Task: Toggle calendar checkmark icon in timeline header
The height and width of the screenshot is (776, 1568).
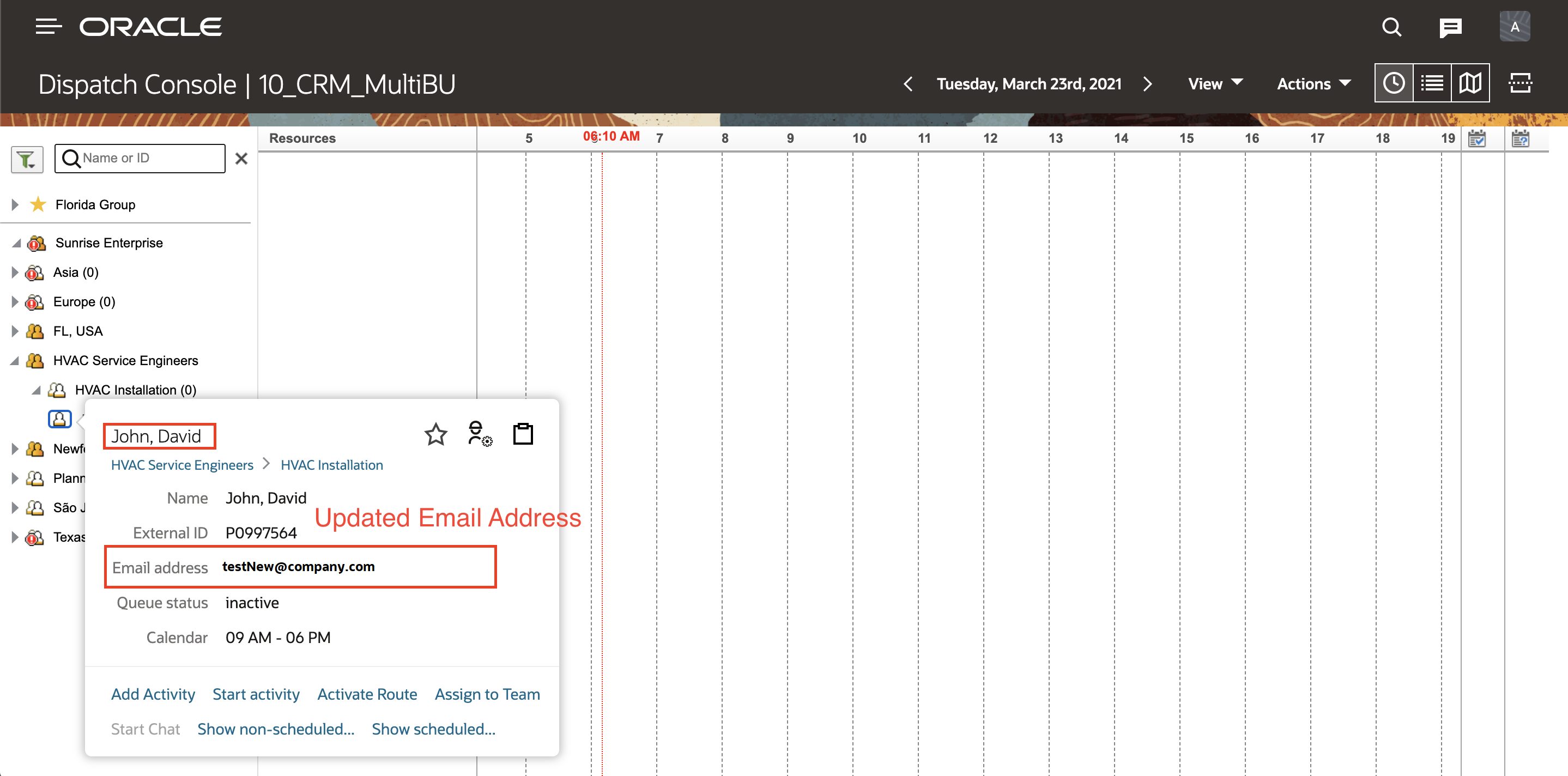Action: coord(1476,139)
